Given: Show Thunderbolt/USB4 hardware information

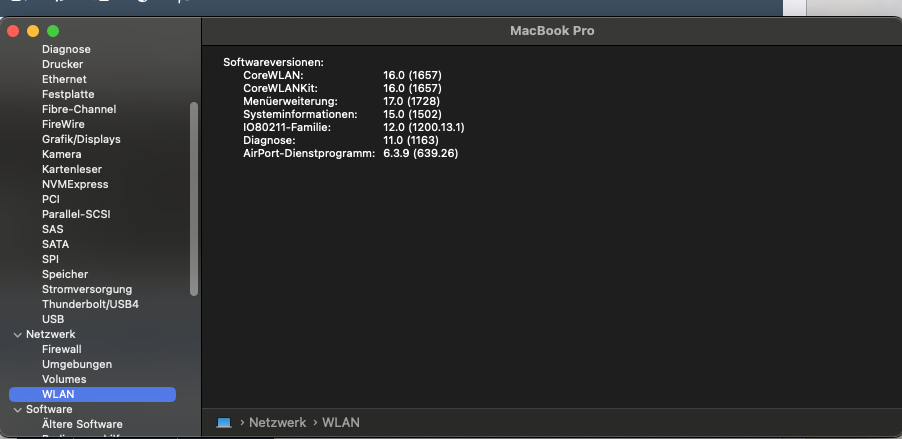Looking at the screenshot, I should tap(90, 304).
